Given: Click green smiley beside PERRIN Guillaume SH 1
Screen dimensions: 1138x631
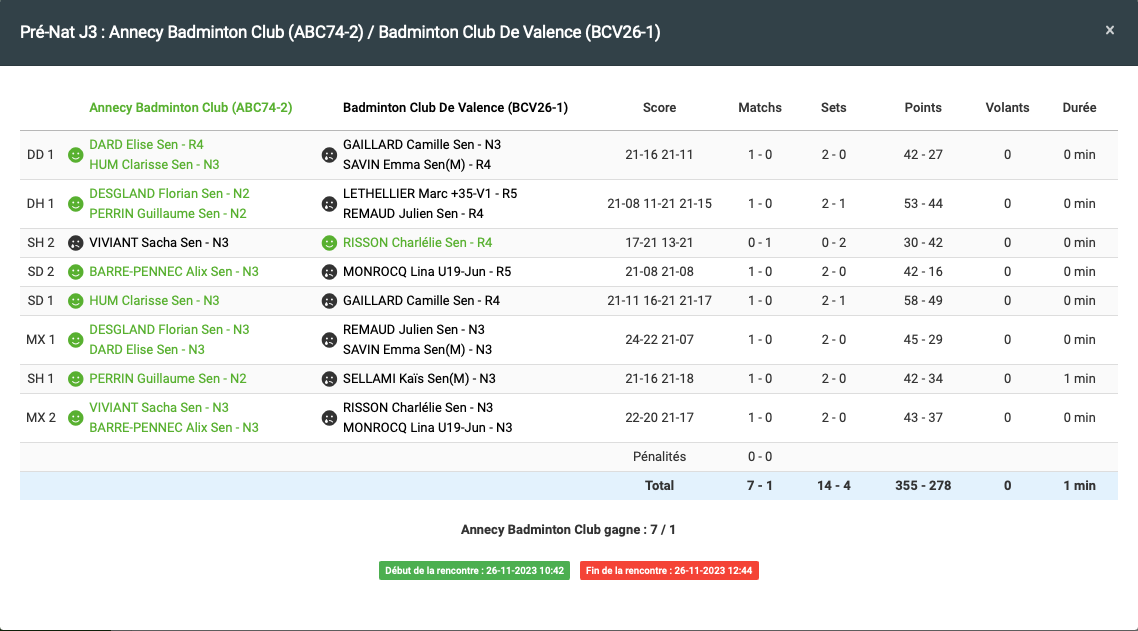Looking at the screenshot, I should click(x=75, y=379).
